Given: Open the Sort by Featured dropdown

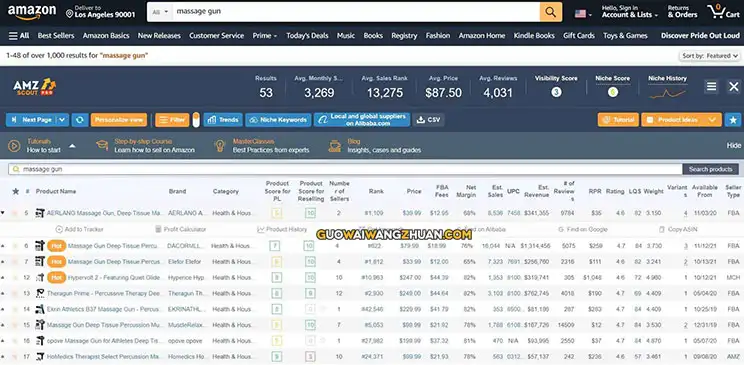Looking at the screenshot, I should pos(709,56).
